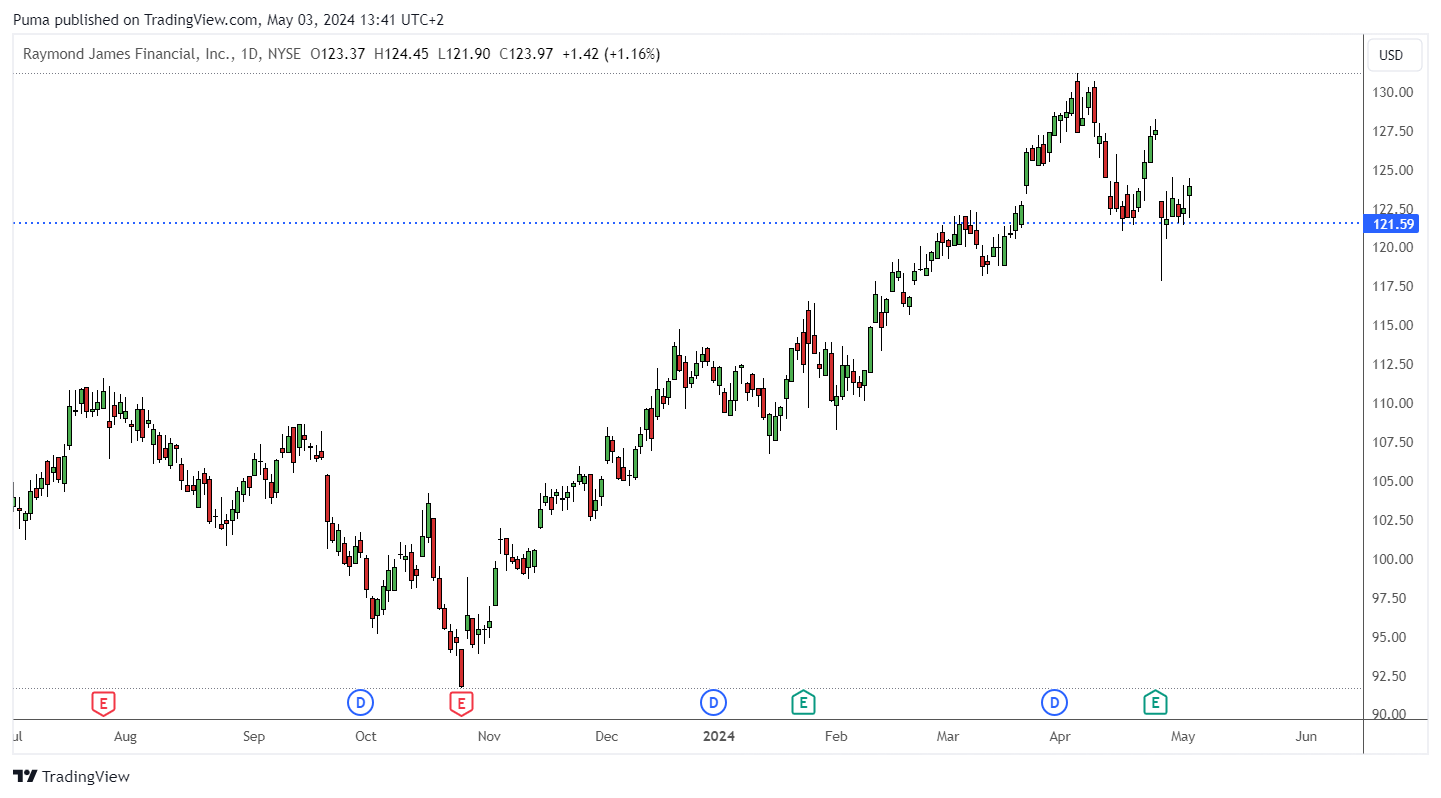Select the blue 121.59 price label
The width and height of the screenshot is (1441, 798).
click(1390, 223)
